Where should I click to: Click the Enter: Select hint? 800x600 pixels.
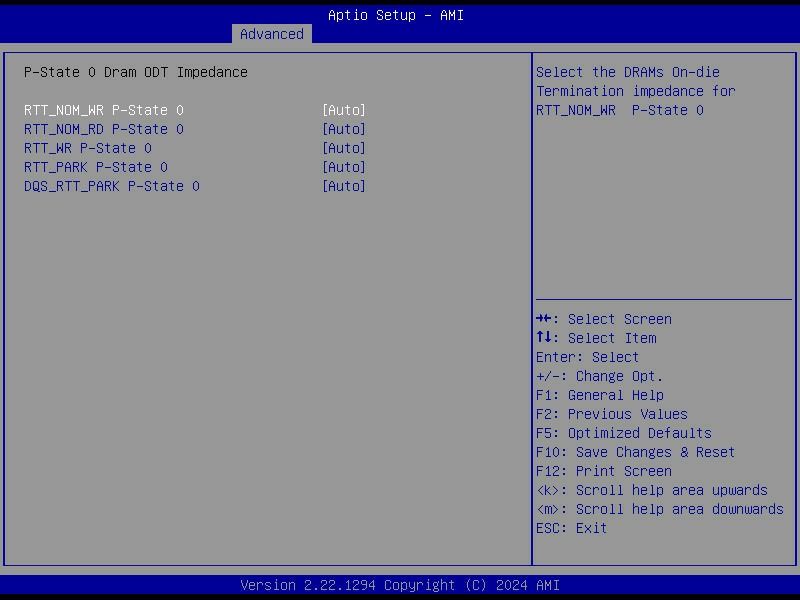pos(588,357)
